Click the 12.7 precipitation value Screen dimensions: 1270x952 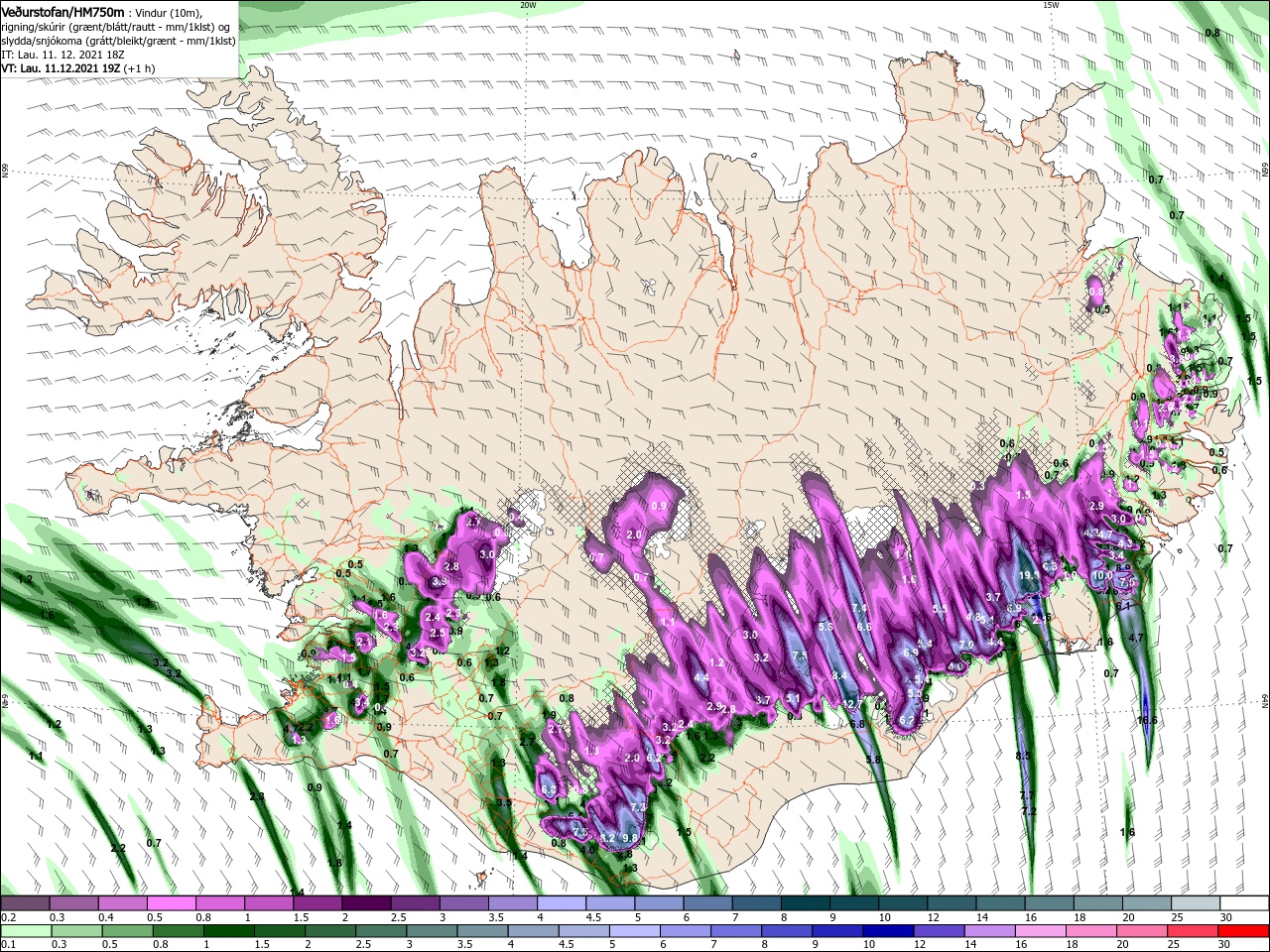click(851, 704)
